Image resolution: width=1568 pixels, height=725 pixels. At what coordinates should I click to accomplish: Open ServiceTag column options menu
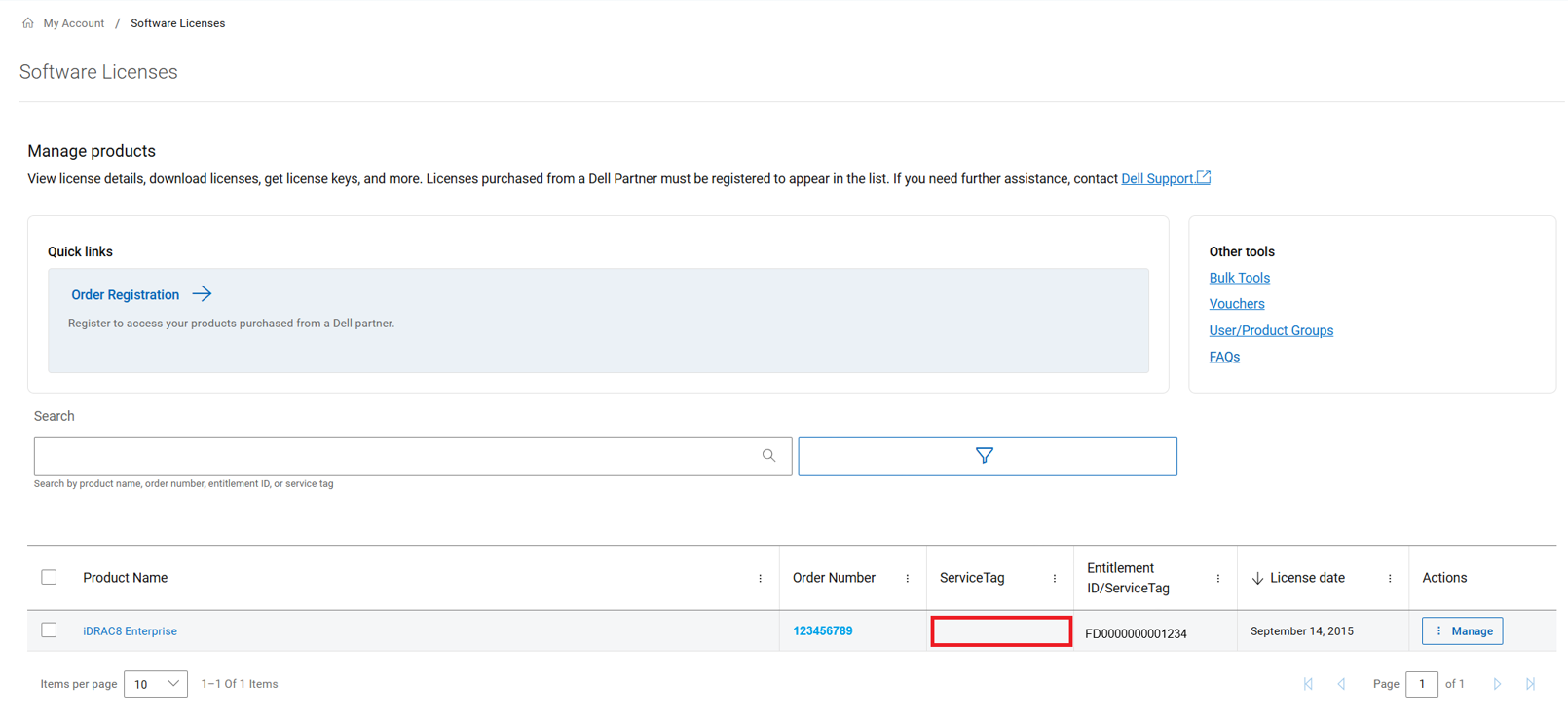point(1054,579)
